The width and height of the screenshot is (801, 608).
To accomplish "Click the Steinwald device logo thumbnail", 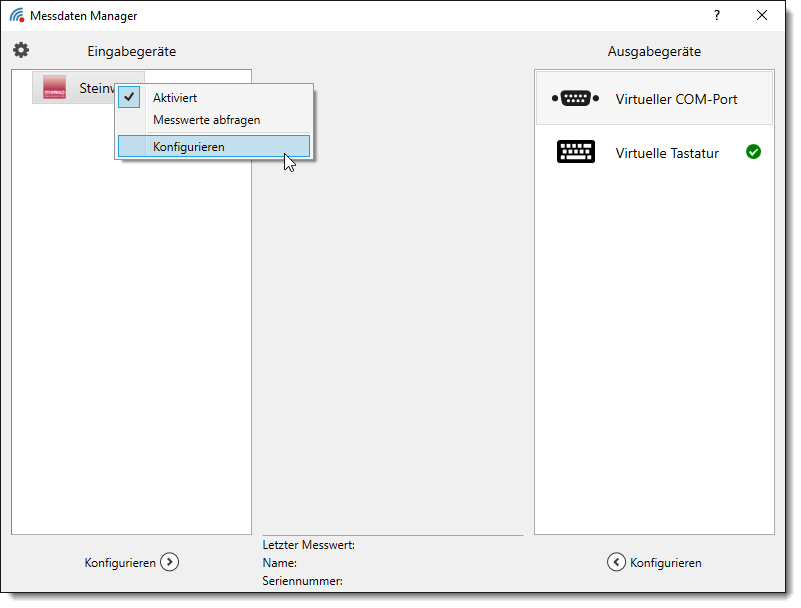I will pyautogui.click(x=55, y=88).
